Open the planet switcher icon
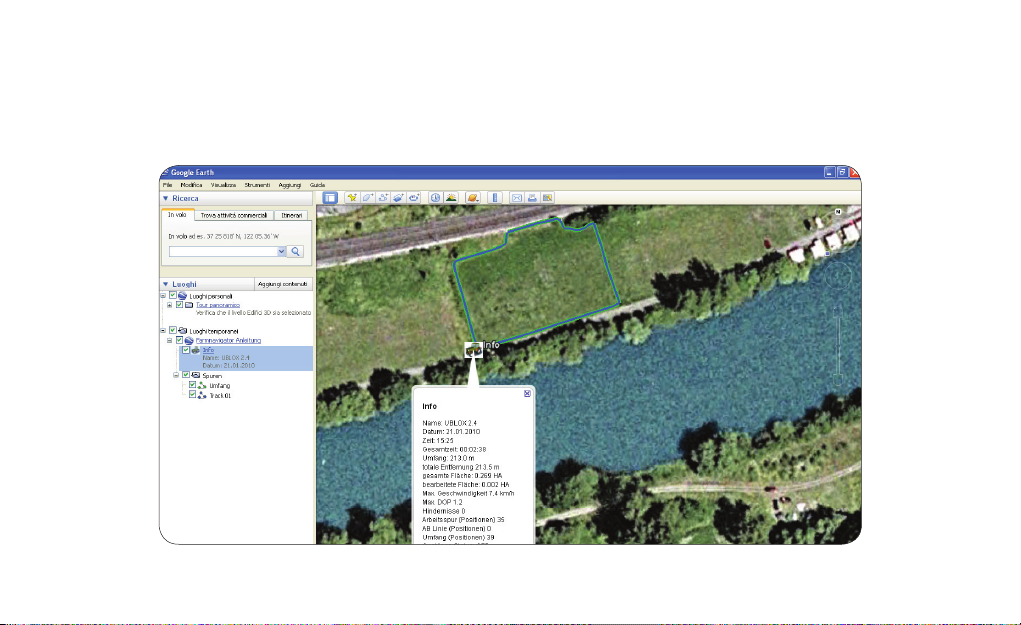 (x=473, y=197)
